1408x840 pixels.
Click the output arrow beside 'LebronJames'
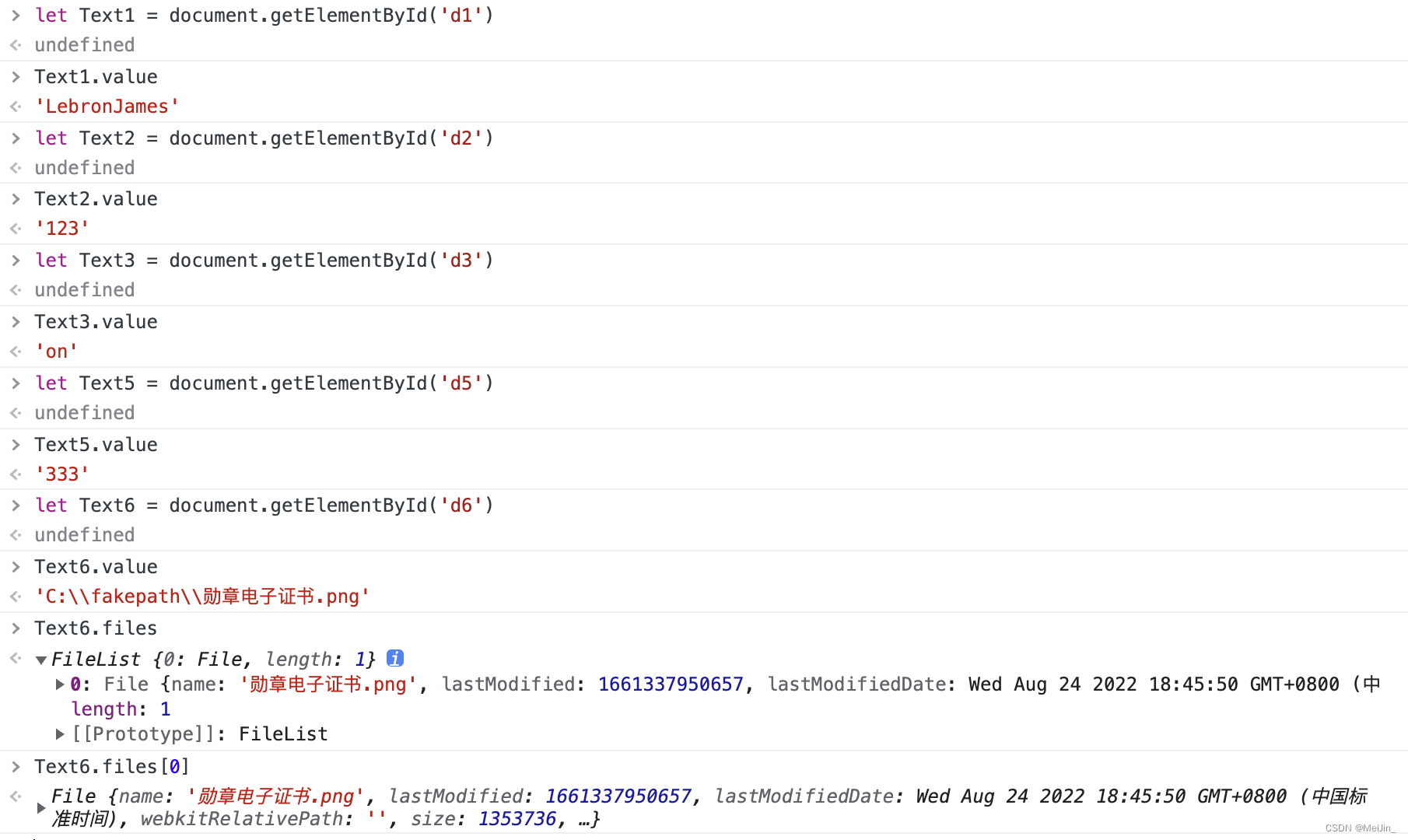click(x=16, y=107)
